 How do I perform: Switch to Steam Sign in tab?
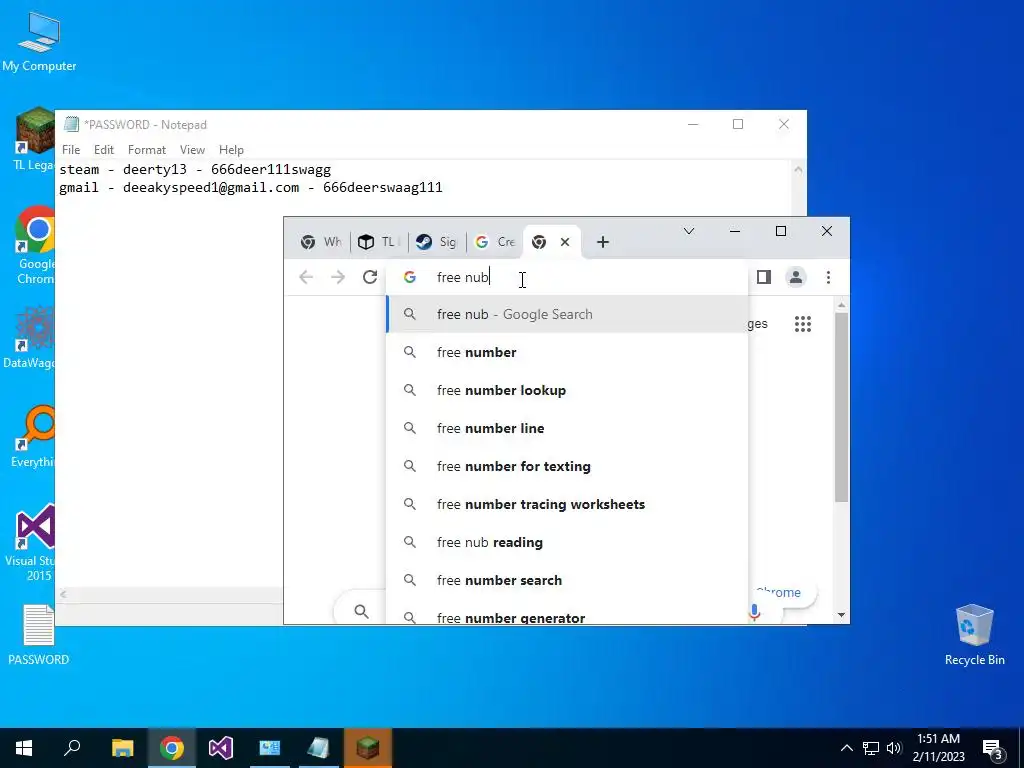437,242
